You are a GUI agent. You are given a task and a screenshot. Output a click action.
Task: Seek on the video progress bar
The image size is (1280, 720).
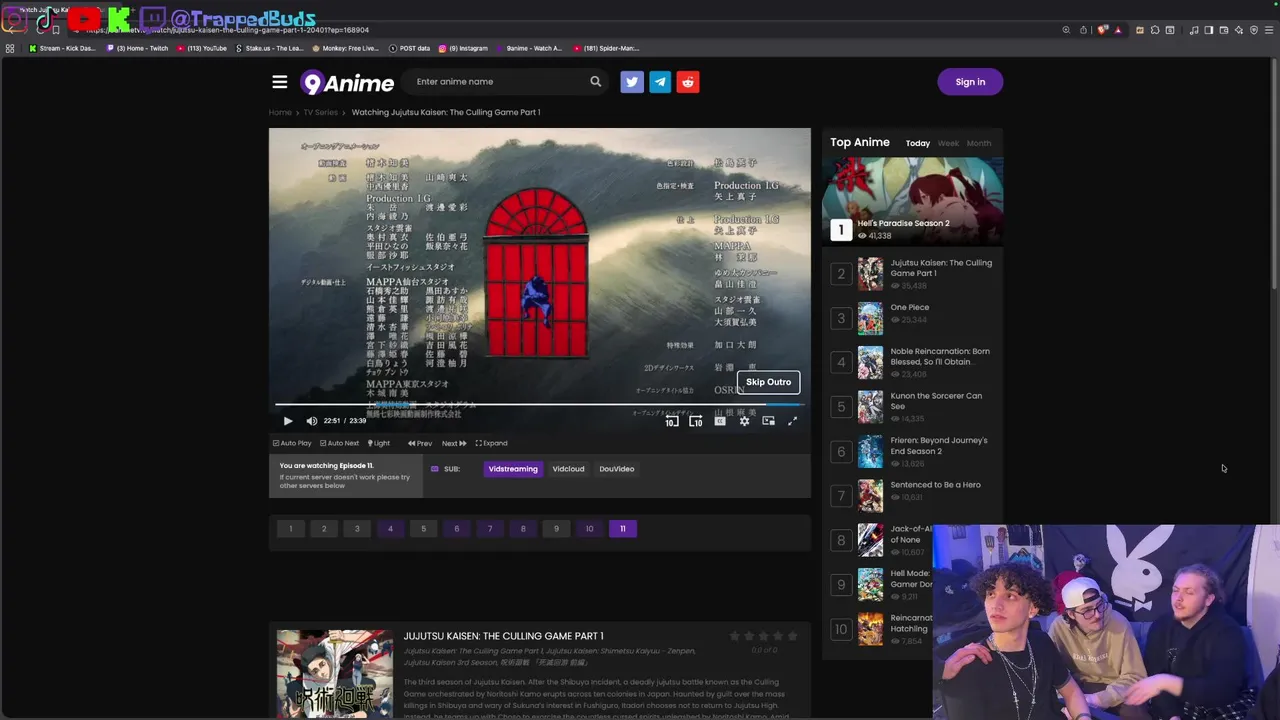(x=538, y=405)
